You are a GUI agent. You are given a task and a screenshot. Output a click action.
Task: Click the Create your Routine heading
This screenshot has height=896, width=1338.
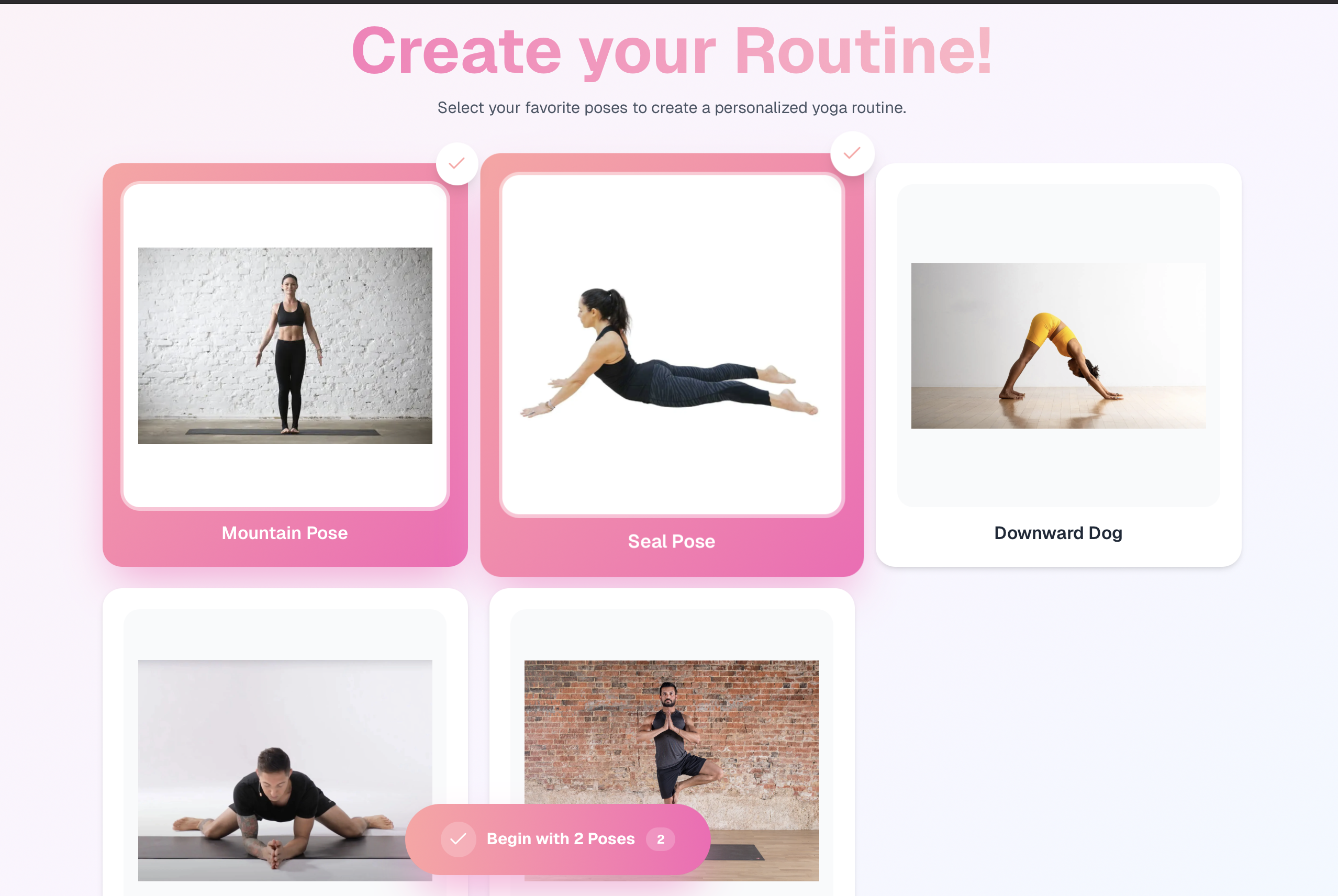[672, 51]
